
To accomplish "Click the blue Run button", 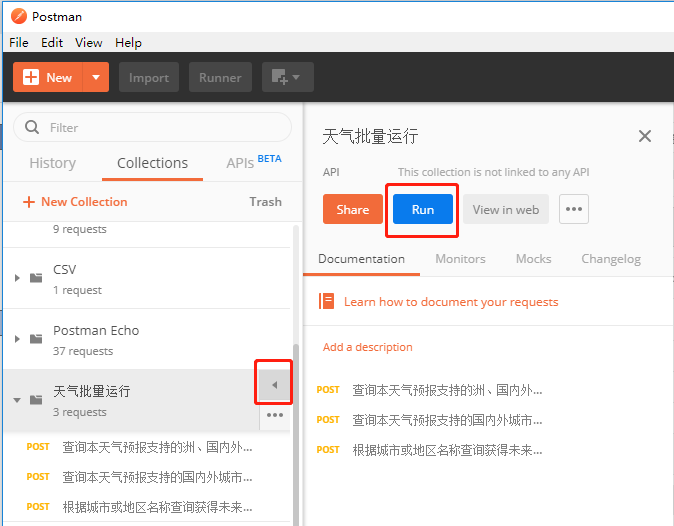I will coord(423,209).
